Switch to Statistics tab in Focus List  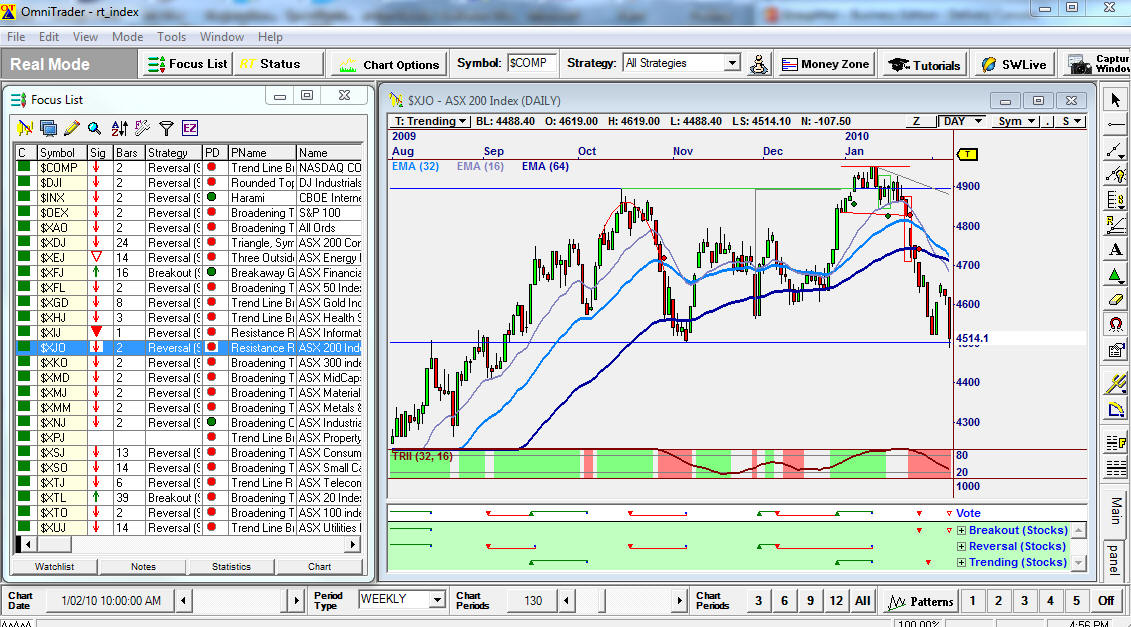point(232,566)
